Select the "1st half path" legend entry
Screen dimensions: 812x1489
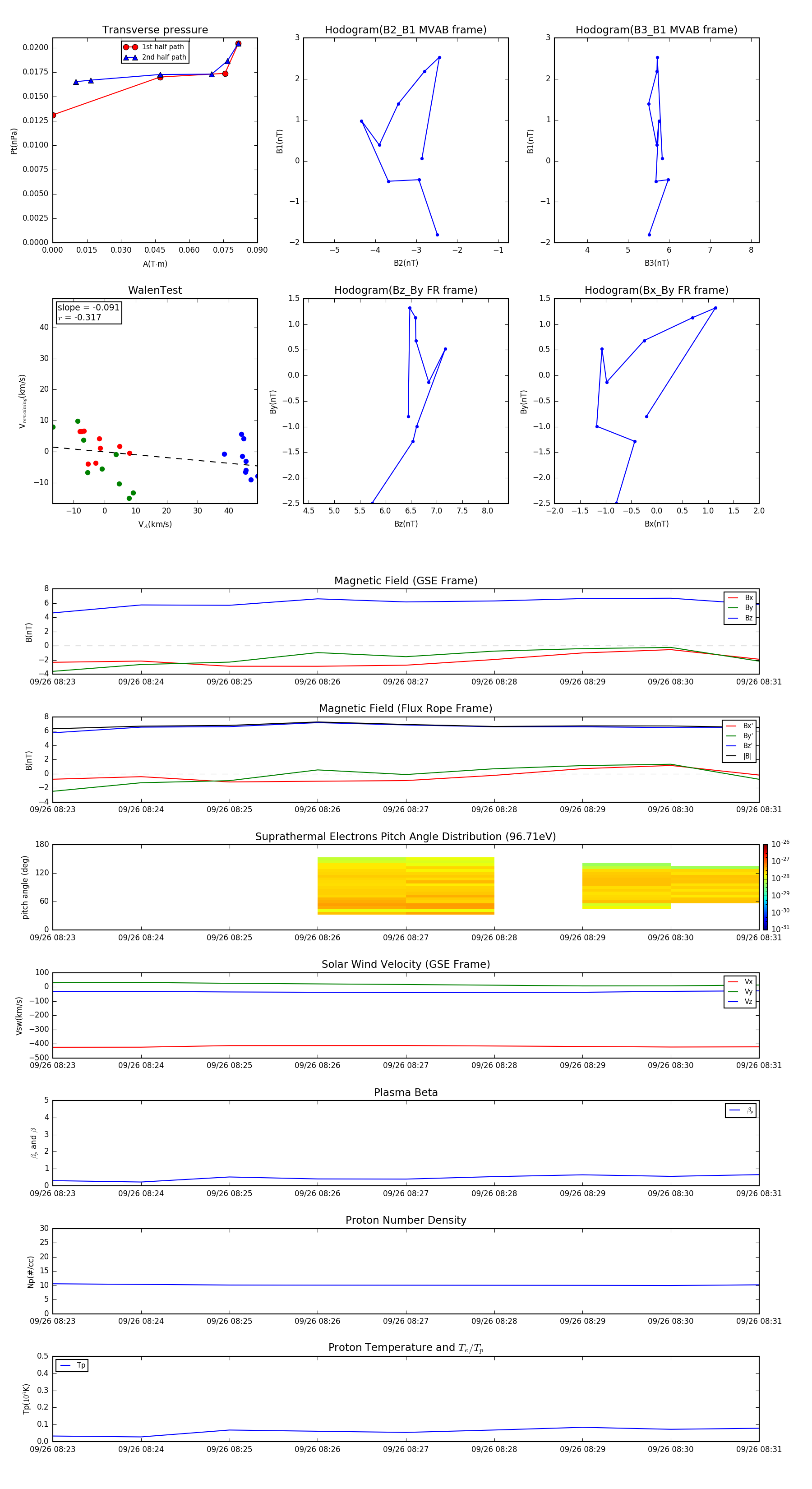[154, 47]
